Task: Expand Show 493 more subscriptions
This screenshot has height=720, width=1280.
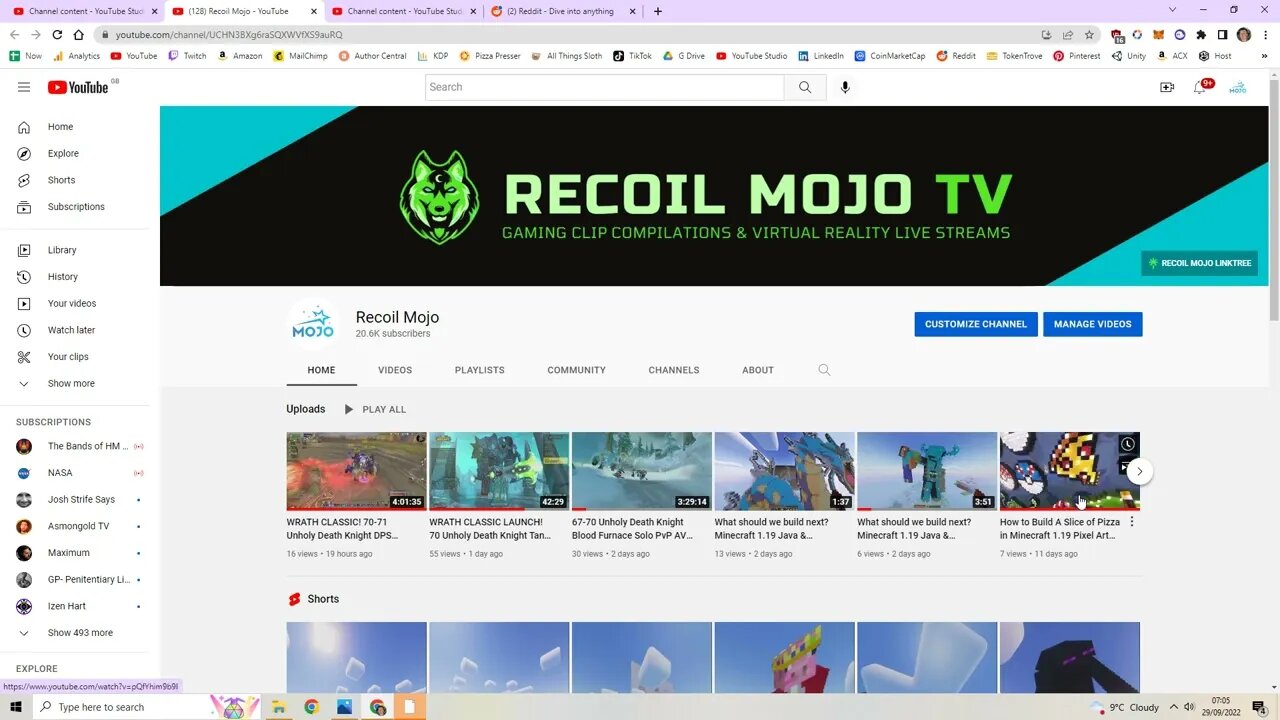Action: 80,633
